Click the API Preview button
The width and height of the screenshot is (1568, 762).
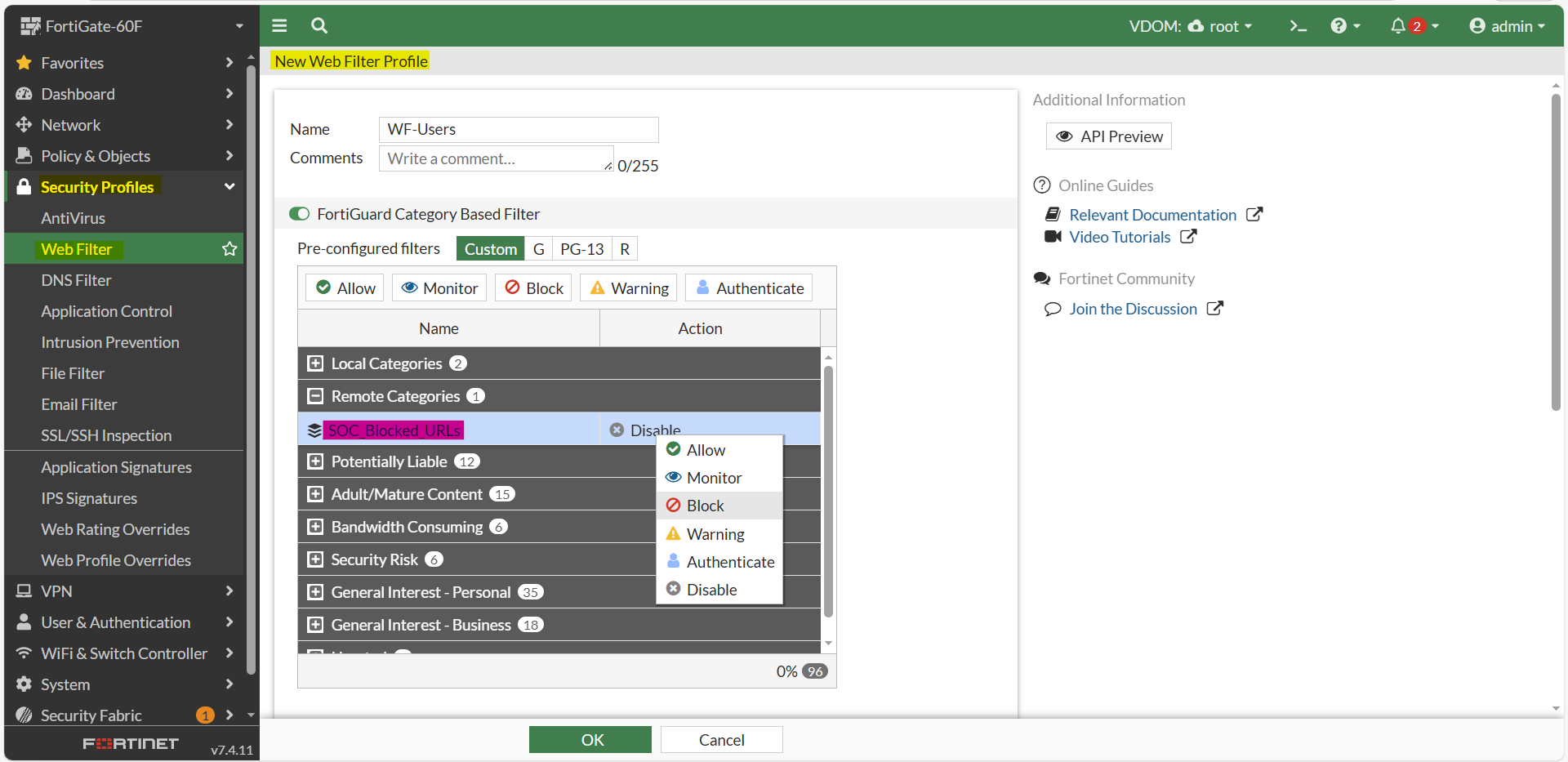[x=1109, y=136]
